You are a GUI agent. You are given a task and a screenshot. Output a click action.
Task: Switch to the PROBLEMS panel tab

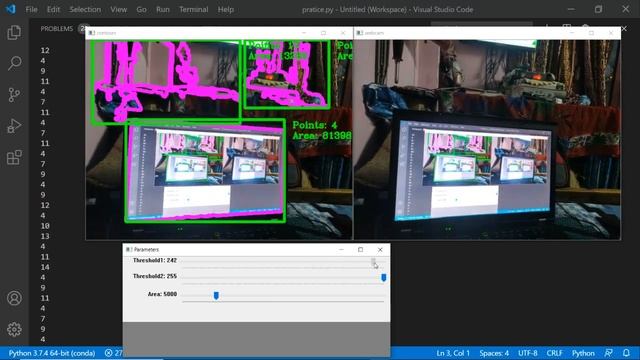pos(57,29)
